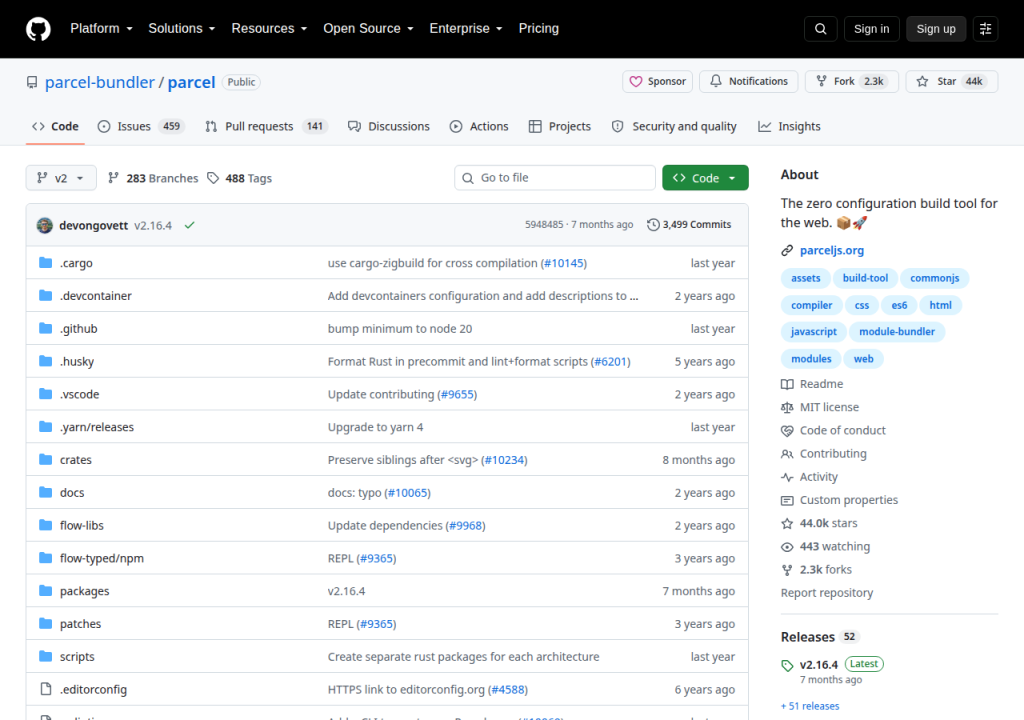
Task: Click the packages folder icon
Action: (x=46, y=591)
